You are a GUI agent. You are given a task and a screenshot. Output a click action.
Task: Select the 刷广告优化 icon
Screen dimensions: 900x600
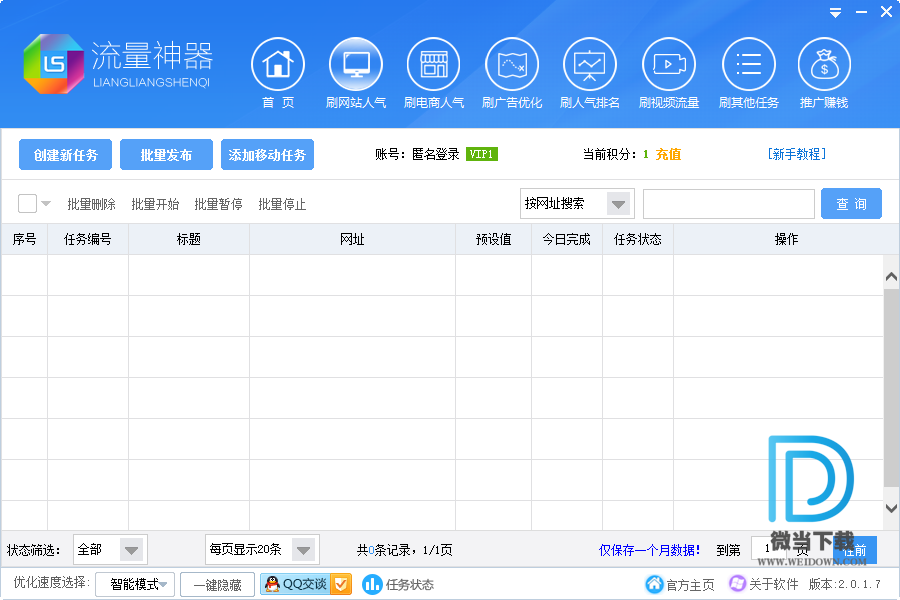pos(511,64)
